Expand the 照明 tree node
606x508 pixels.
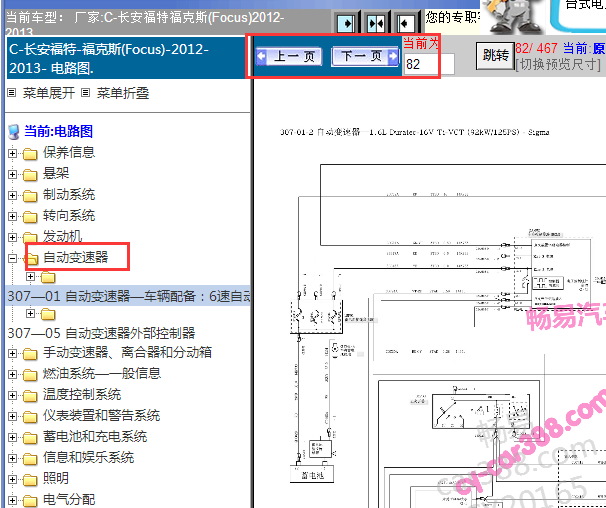point(12,479)
